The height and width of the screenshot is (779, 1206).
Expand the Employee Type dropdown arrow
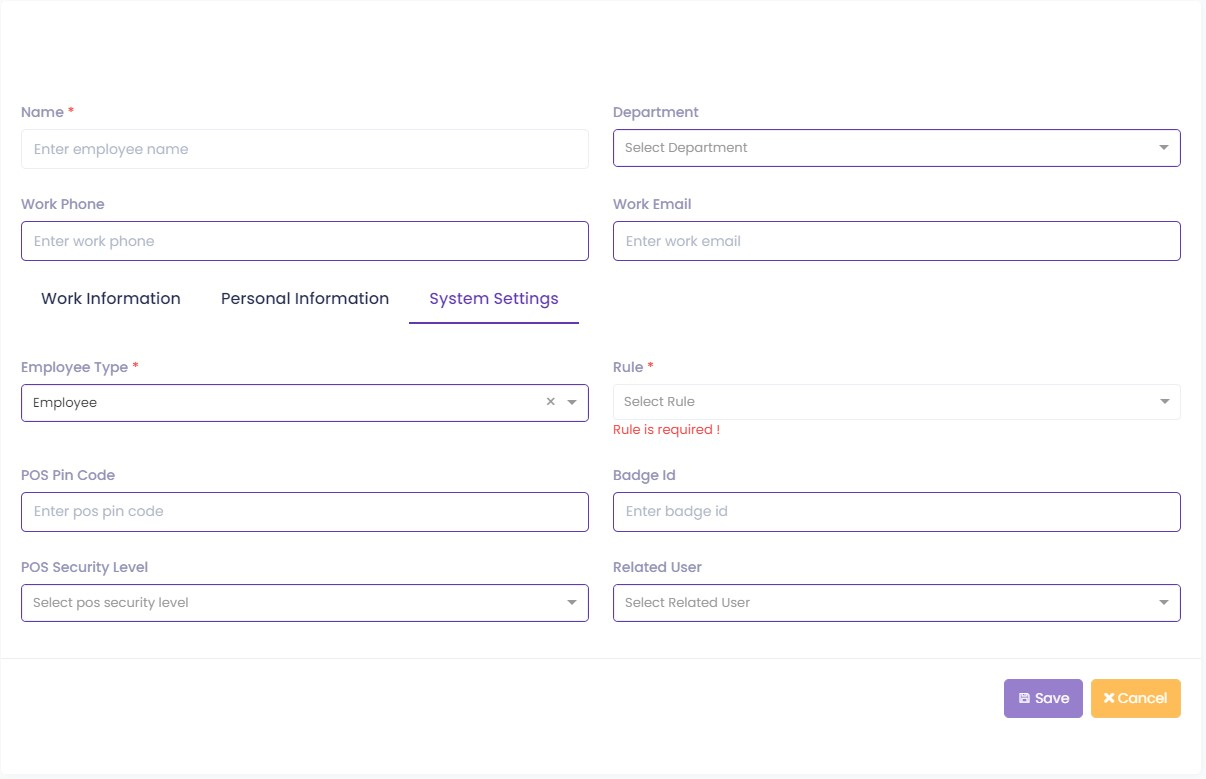pyautogui.click(x=572, y=402)
